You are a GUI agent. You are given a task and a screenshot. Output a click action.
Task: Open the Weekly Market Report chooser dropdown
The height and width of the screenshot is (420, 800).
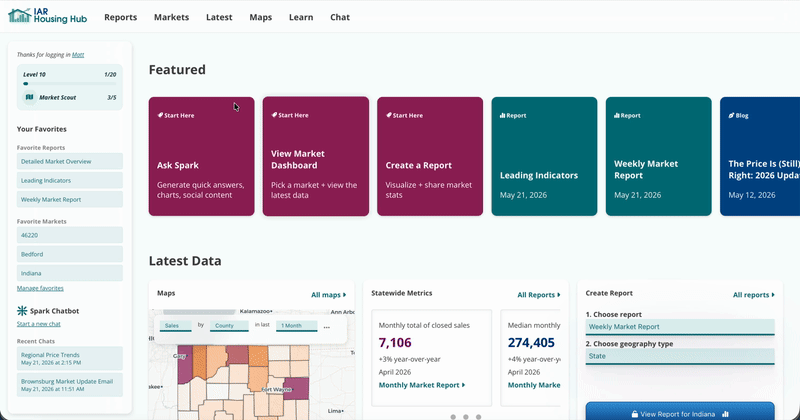(680, 327)
